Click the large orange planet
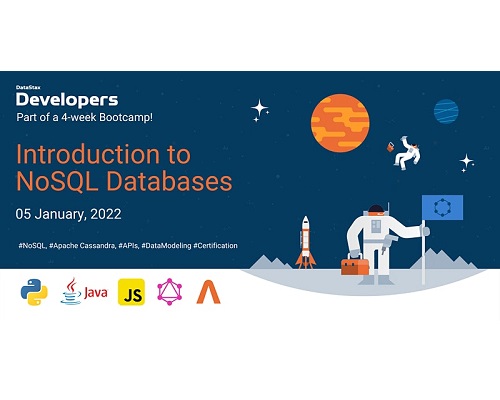This screenshot has width=500, height=400. tap(340, 123)
